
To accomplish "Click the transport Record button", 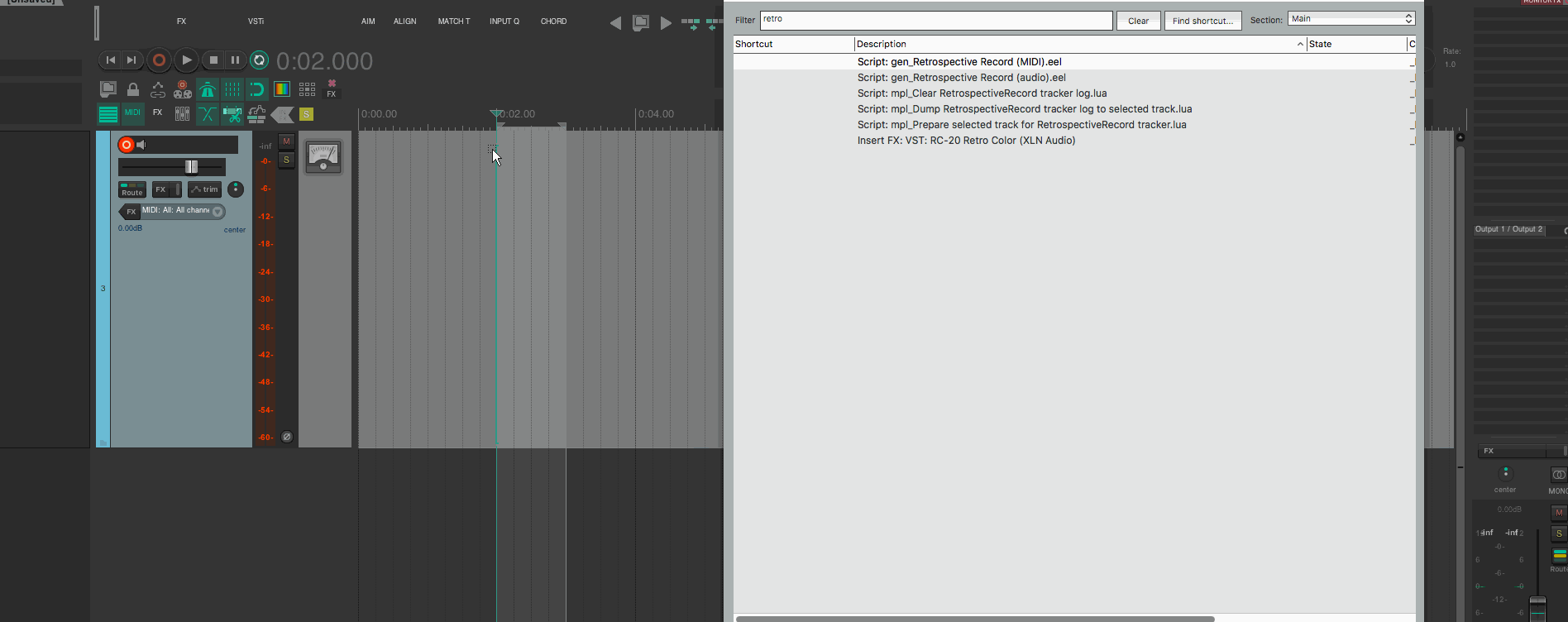I will click(159, 60).
